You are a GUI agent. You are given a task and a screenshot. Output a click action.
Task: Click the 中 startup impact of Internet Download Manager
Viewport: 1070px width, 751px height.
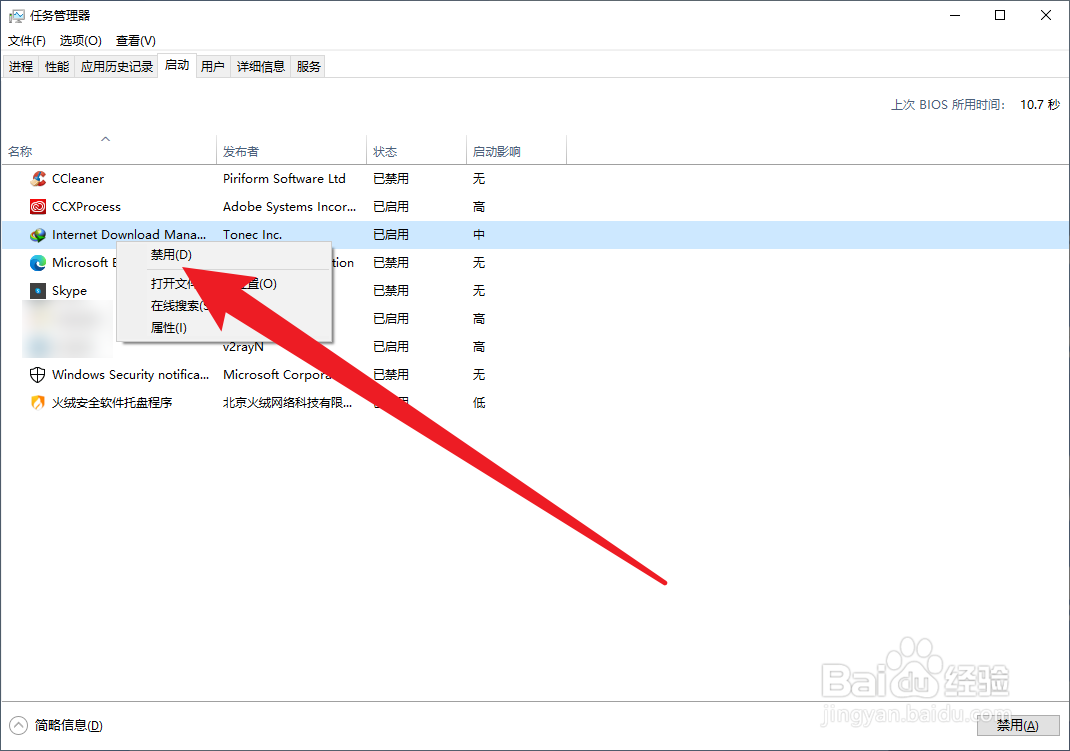pos(479,235)
